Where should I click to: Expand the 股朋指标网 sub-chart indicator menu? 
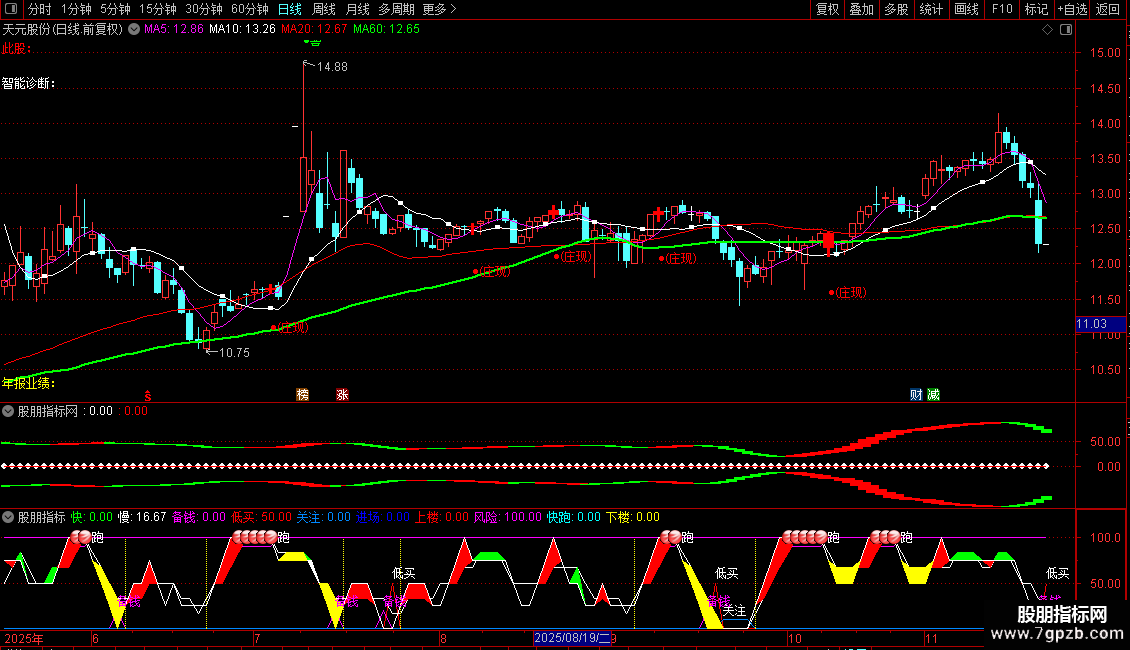tap(8, 411)
